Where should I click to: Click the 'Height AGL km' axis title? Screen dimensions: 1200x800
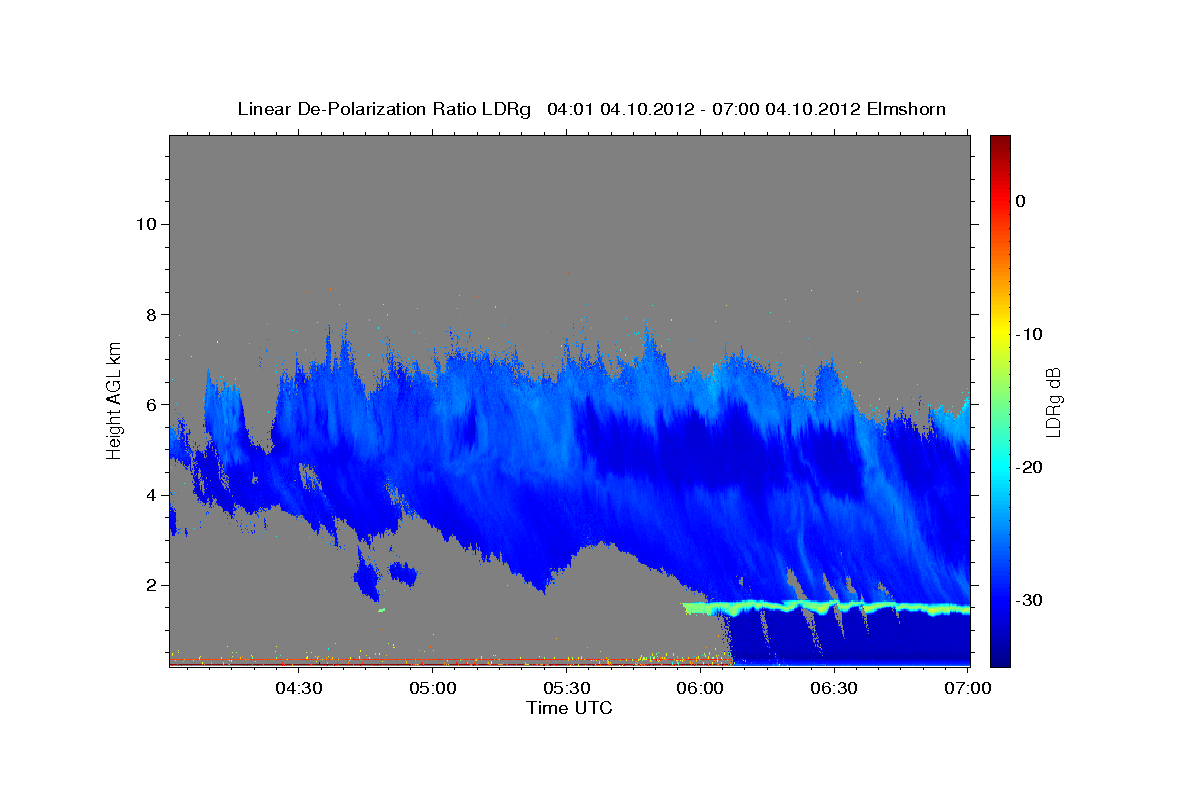tap(115, 400)
